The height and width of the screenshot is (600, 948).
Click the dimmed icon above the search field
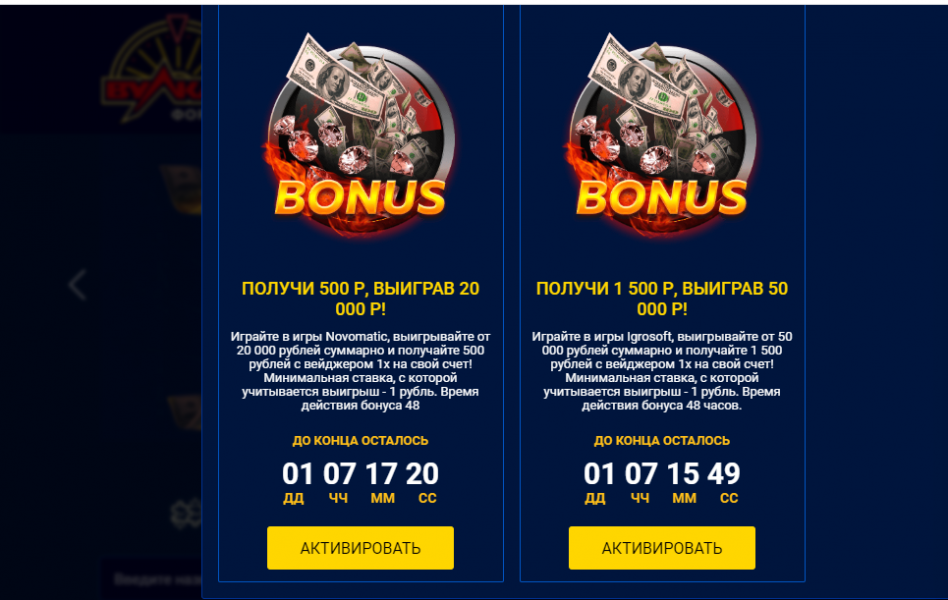[x=186, y=514]
